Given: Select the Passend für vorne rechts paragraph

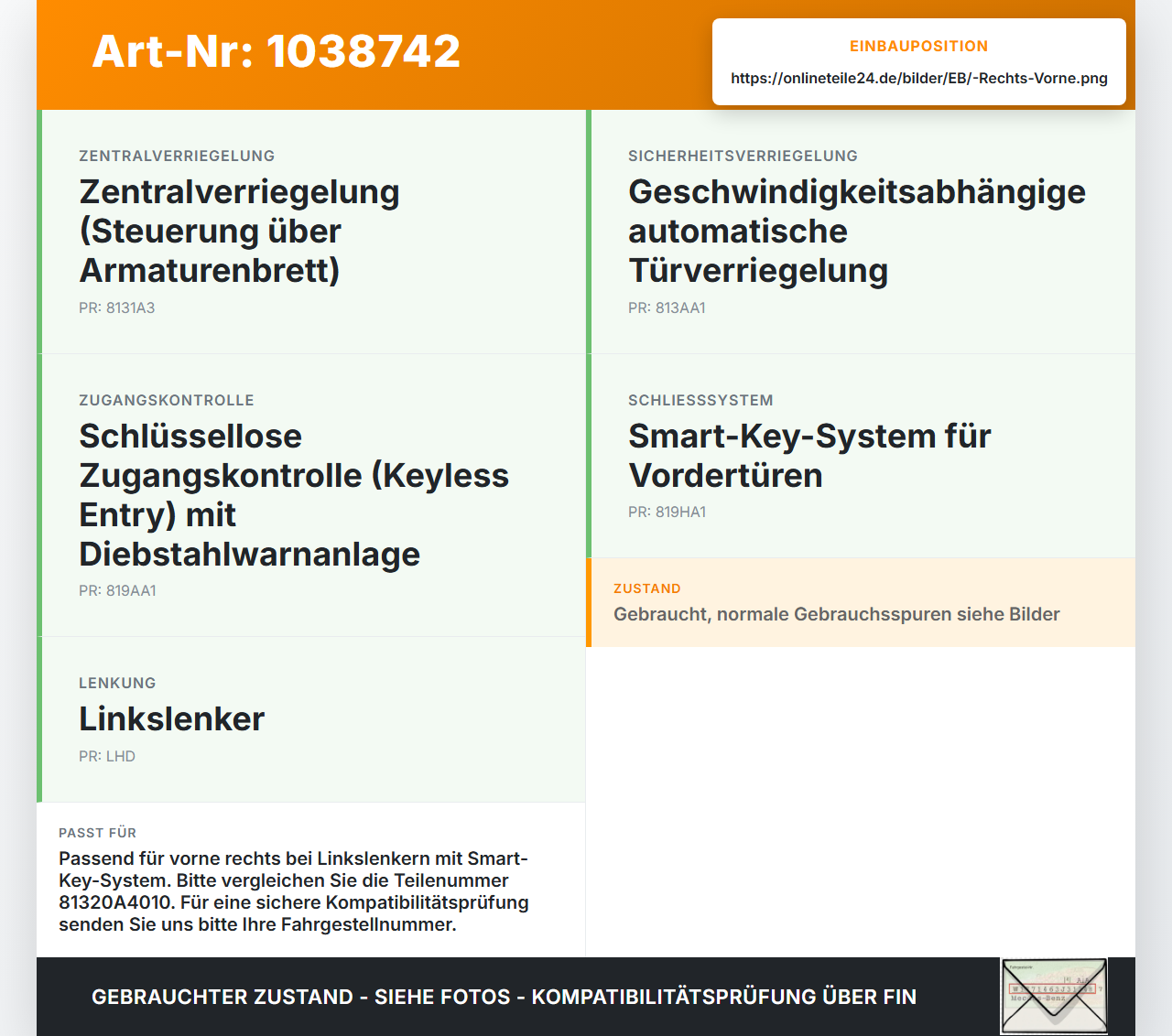Looking at the screenshot, I should coord(294,891).
